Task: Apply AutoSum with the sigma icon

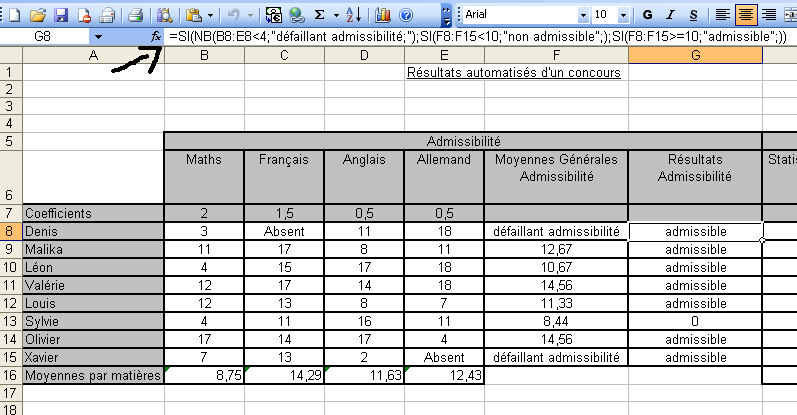Action: (x=319, y=15)
